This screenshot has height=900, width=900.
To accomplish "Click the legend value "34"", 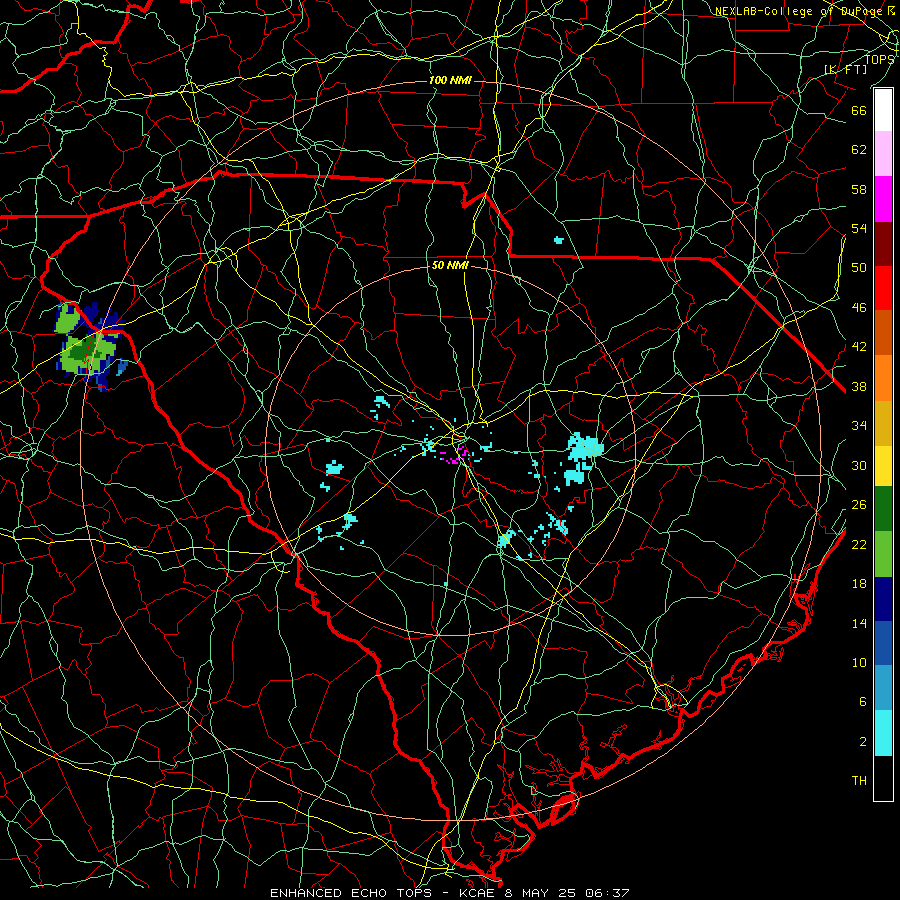I will coord(859,425).
